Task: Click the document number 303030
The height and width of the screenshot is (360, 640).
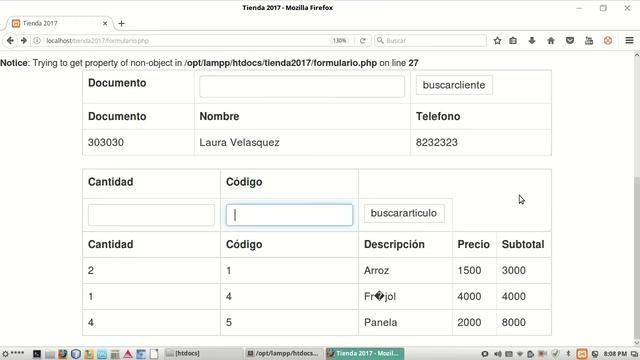Action: click(106, 142)
